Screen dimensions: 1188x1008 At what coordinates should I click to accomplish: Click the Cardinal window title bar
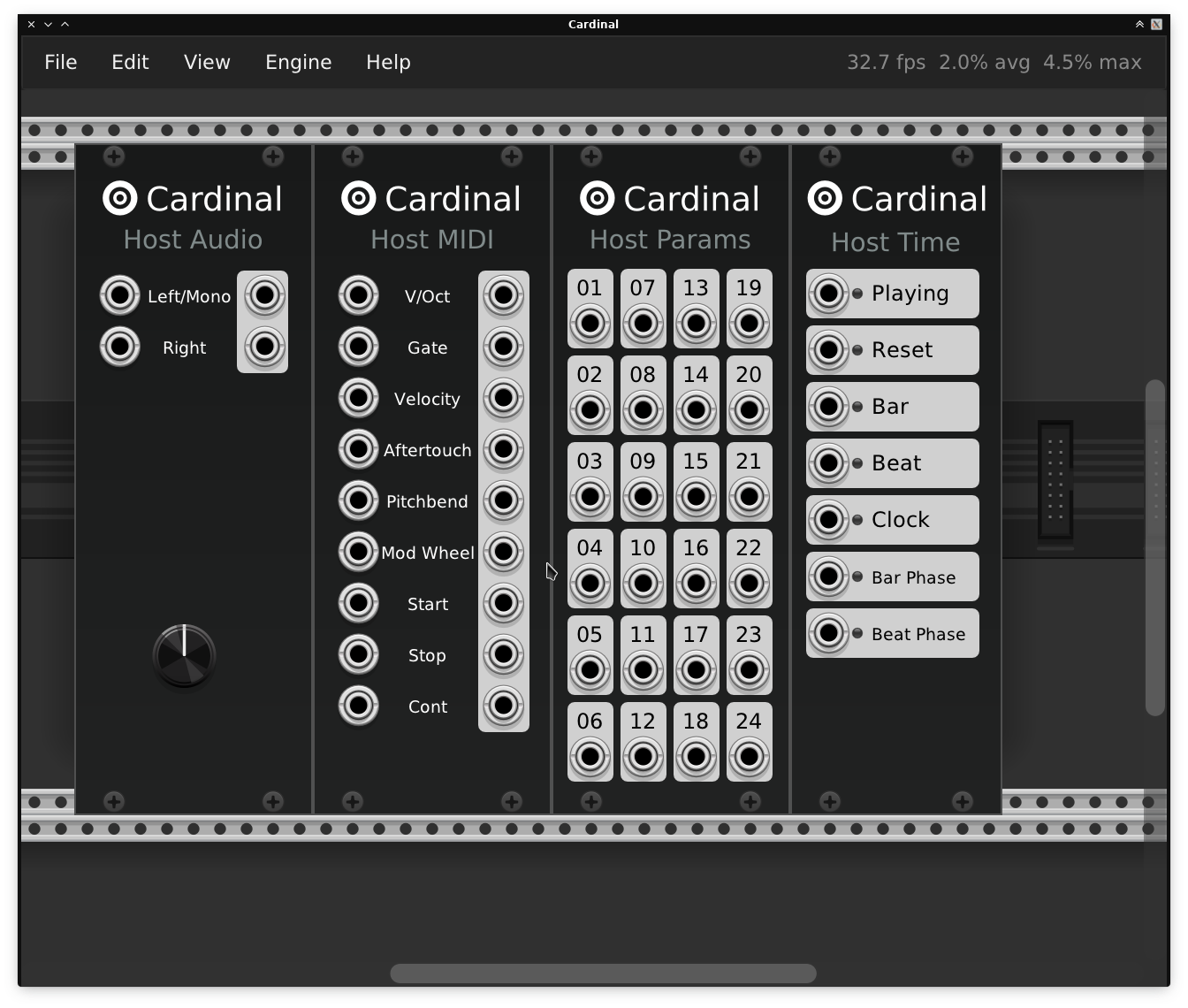pos(593,24)
